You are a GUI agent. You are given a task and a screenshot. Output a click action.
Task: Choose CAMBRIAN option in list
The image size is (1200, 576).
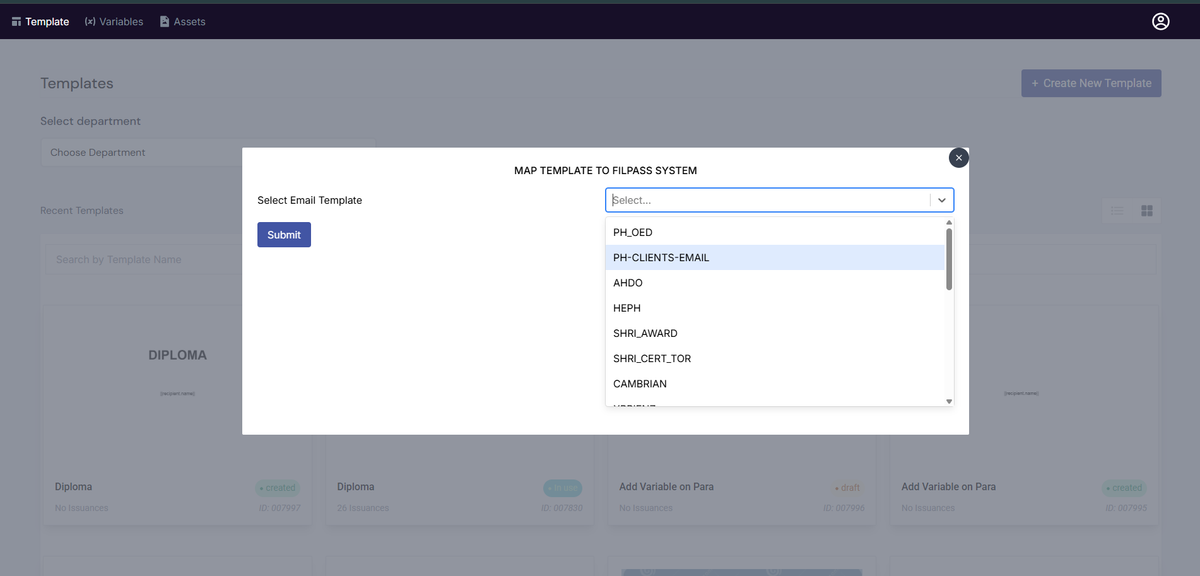point(775,384)
